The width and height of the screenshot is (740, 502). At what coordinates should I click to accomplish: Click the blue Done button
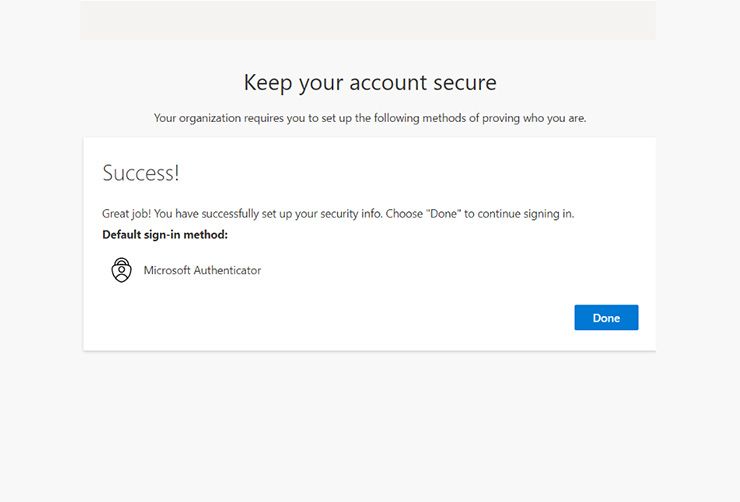[x=606, y=318]
